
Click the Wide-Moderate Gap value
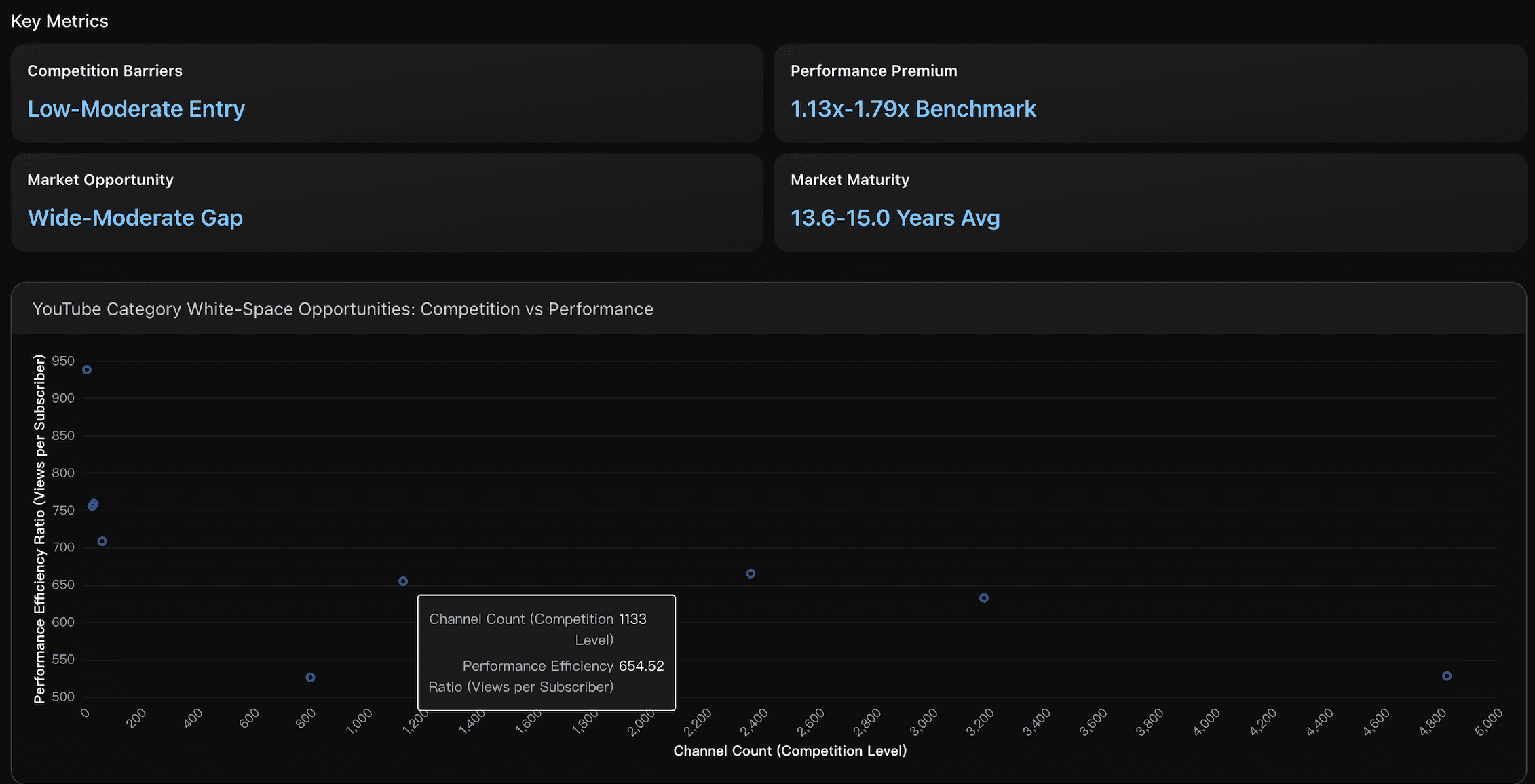click(x=134, y=218)
